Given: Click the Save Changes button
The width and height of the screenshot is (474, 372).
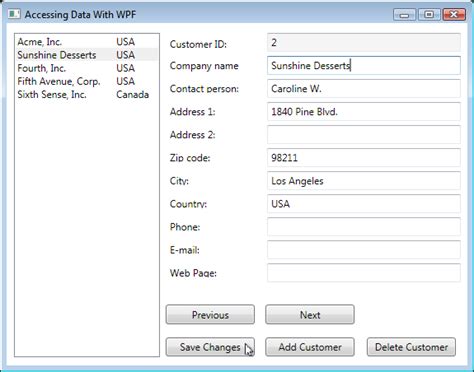Looking at the screenshot, I should (x=210, y=347).
